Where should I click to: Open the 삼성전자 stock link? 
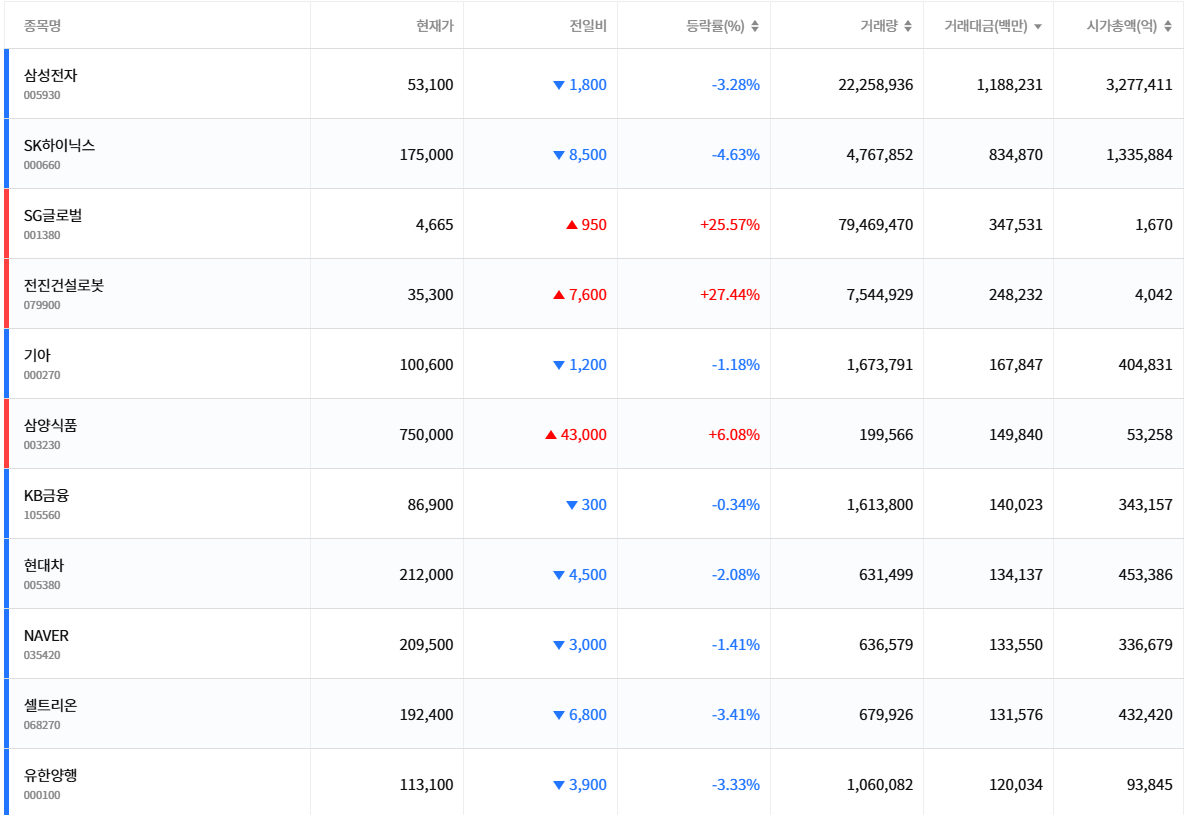50,75
